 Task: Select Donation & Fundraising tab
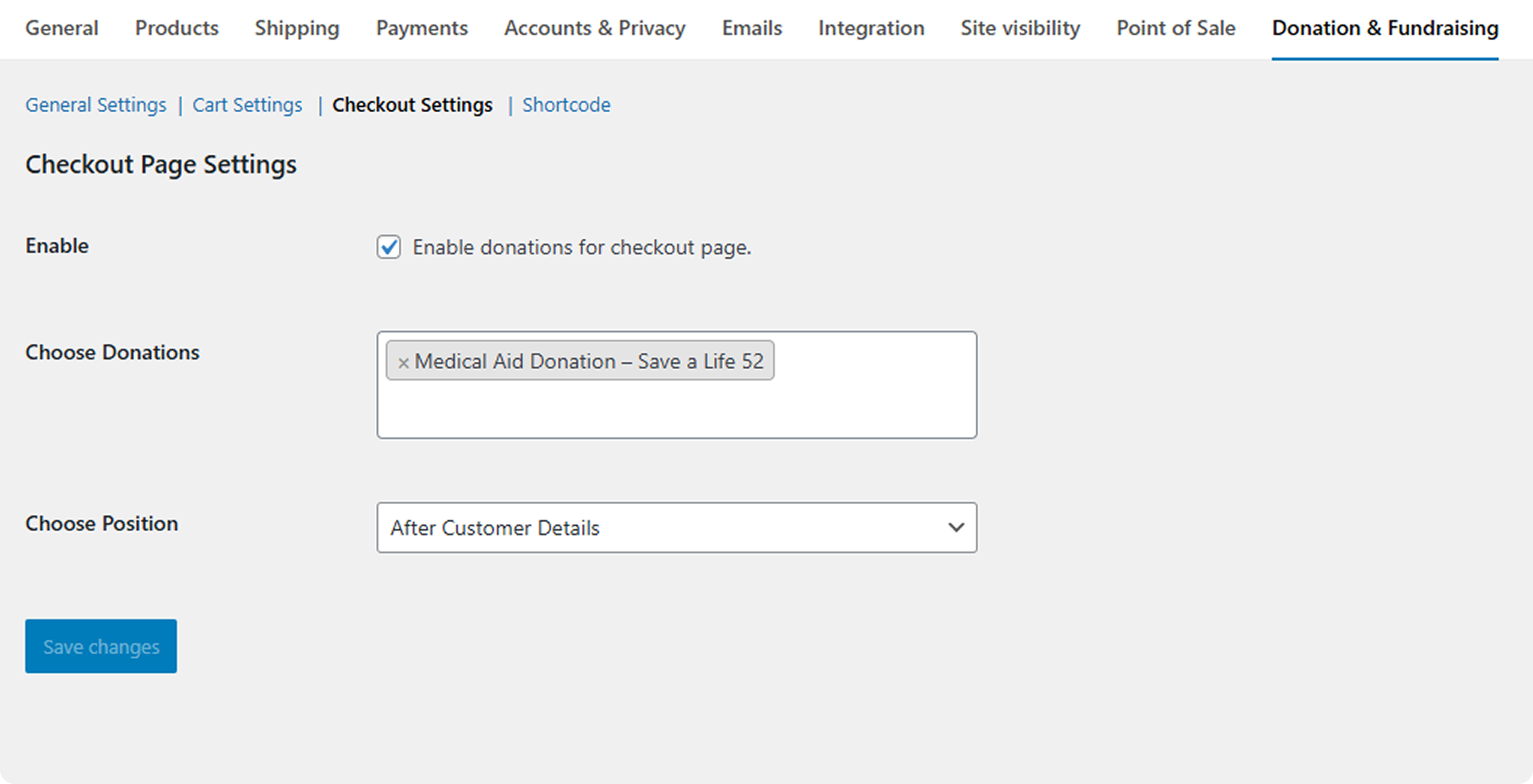[x=1385, y=28]
